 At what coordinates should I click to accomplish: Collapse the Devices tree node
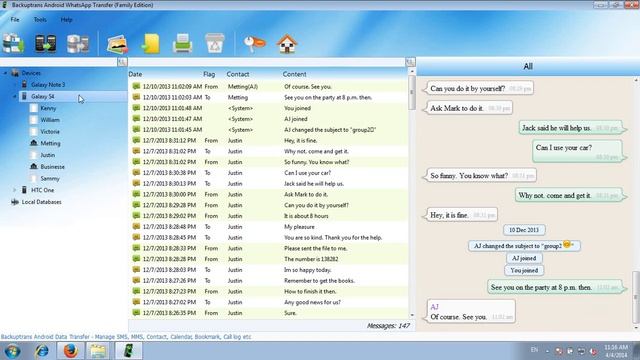point(6,73)
